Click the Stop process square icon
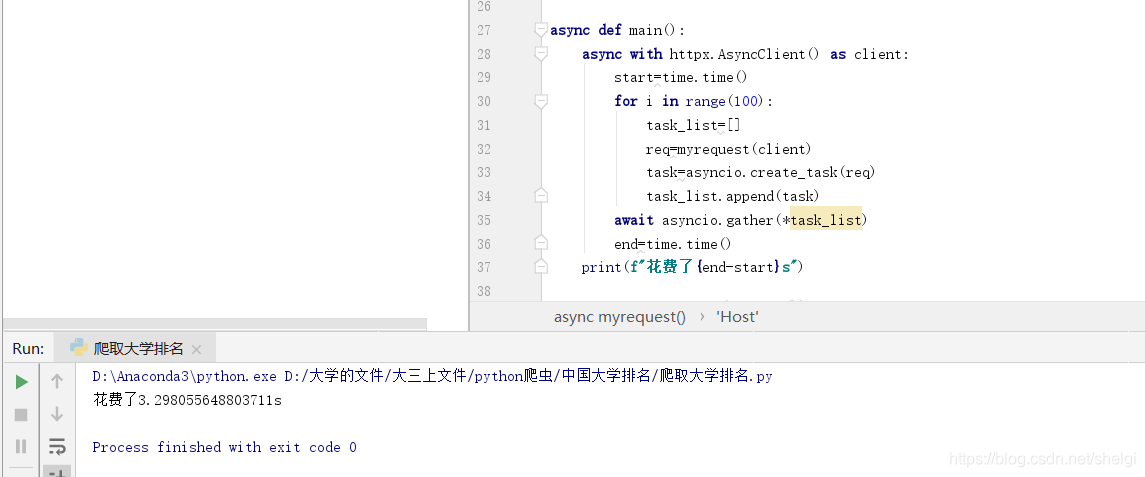 (x=21, y=415)
